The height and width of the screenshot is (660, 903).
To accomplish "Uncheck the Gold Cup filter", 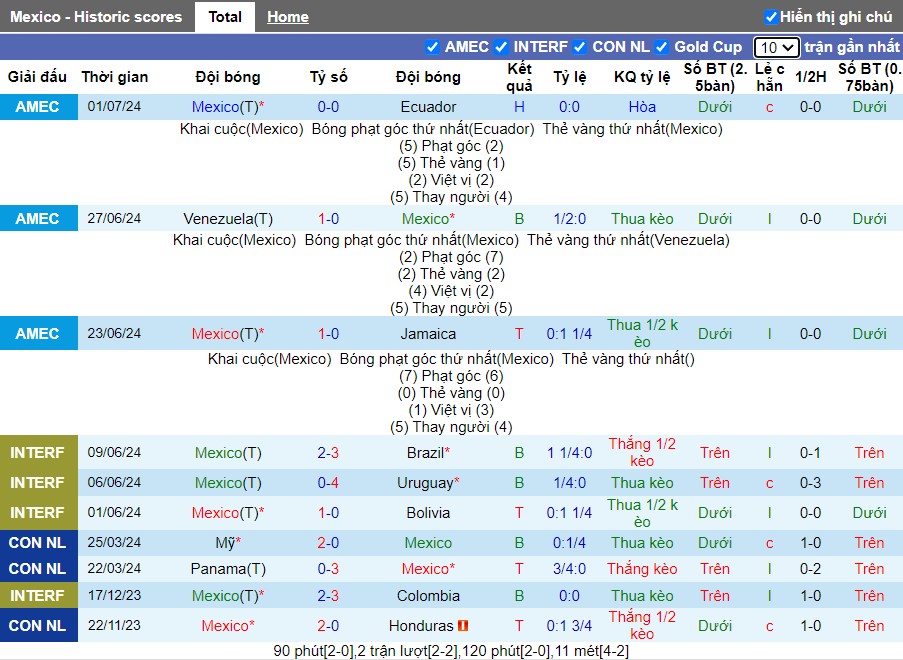I will coord(662,47).
